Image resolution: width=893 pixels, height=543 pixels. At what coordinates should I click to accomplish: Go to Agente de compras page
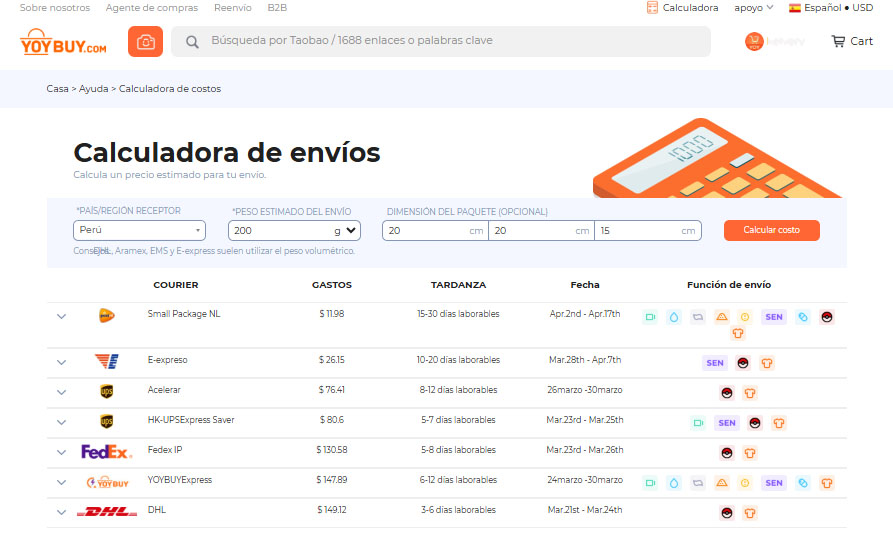pyautogui.click(x=152, y=8)
